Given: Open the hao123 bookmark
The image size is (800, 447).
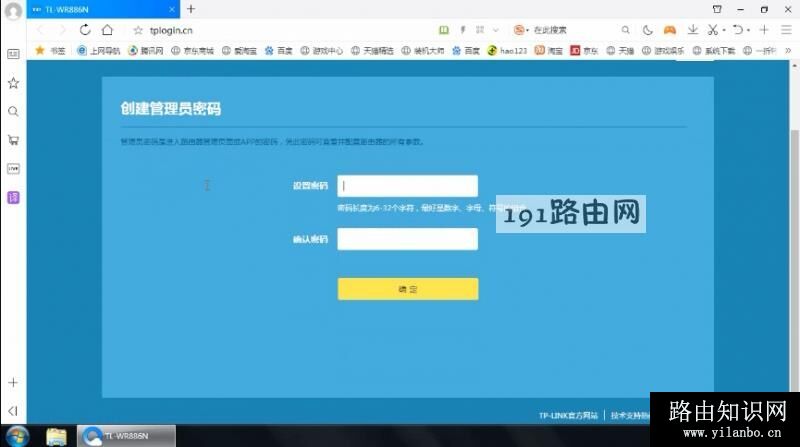Looking at the screenshot, I should pos(507,51).
